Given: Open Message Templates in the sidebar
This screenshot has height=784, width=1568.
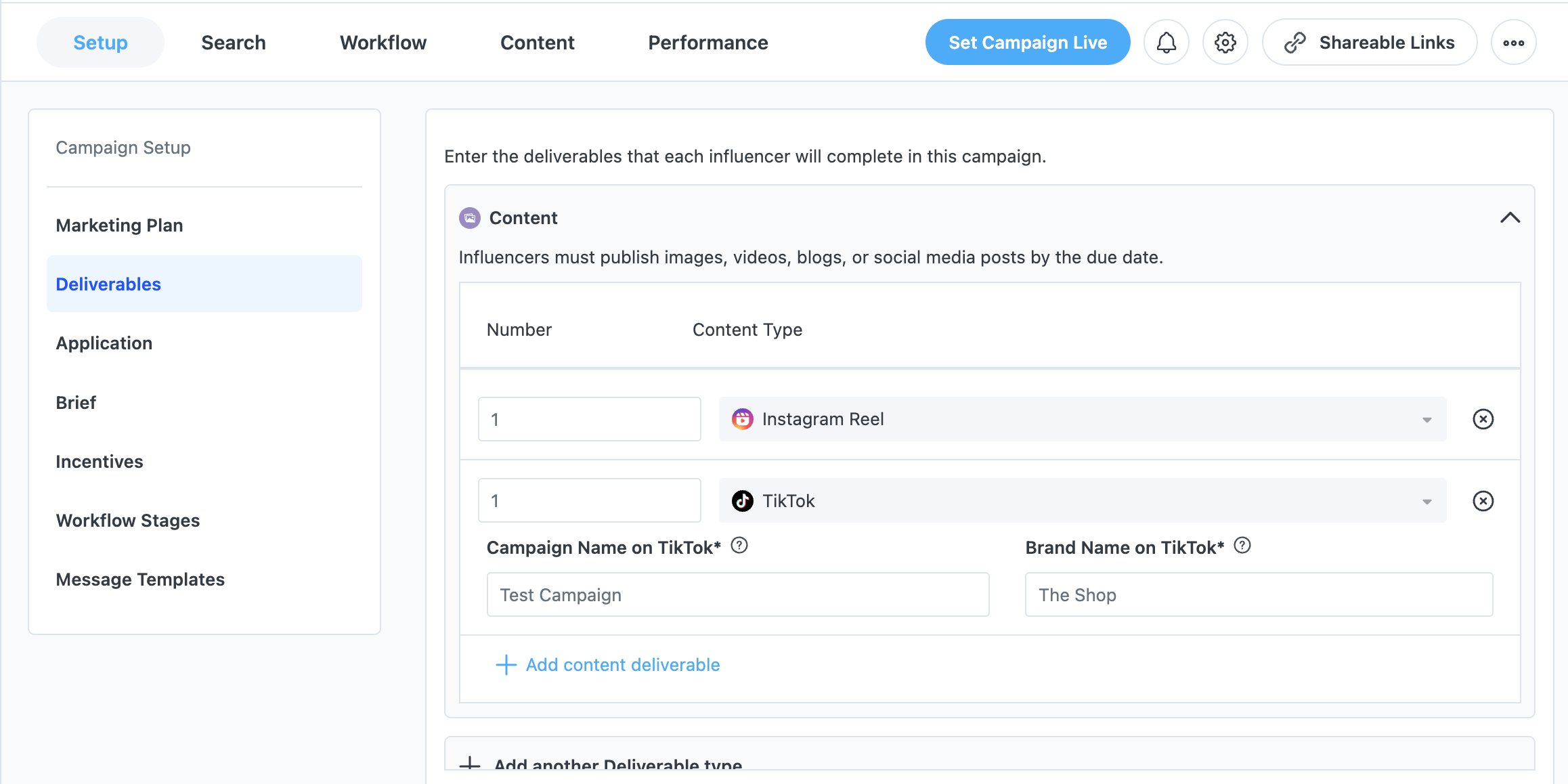Looking at the screenshot, I should click(140, 580).
